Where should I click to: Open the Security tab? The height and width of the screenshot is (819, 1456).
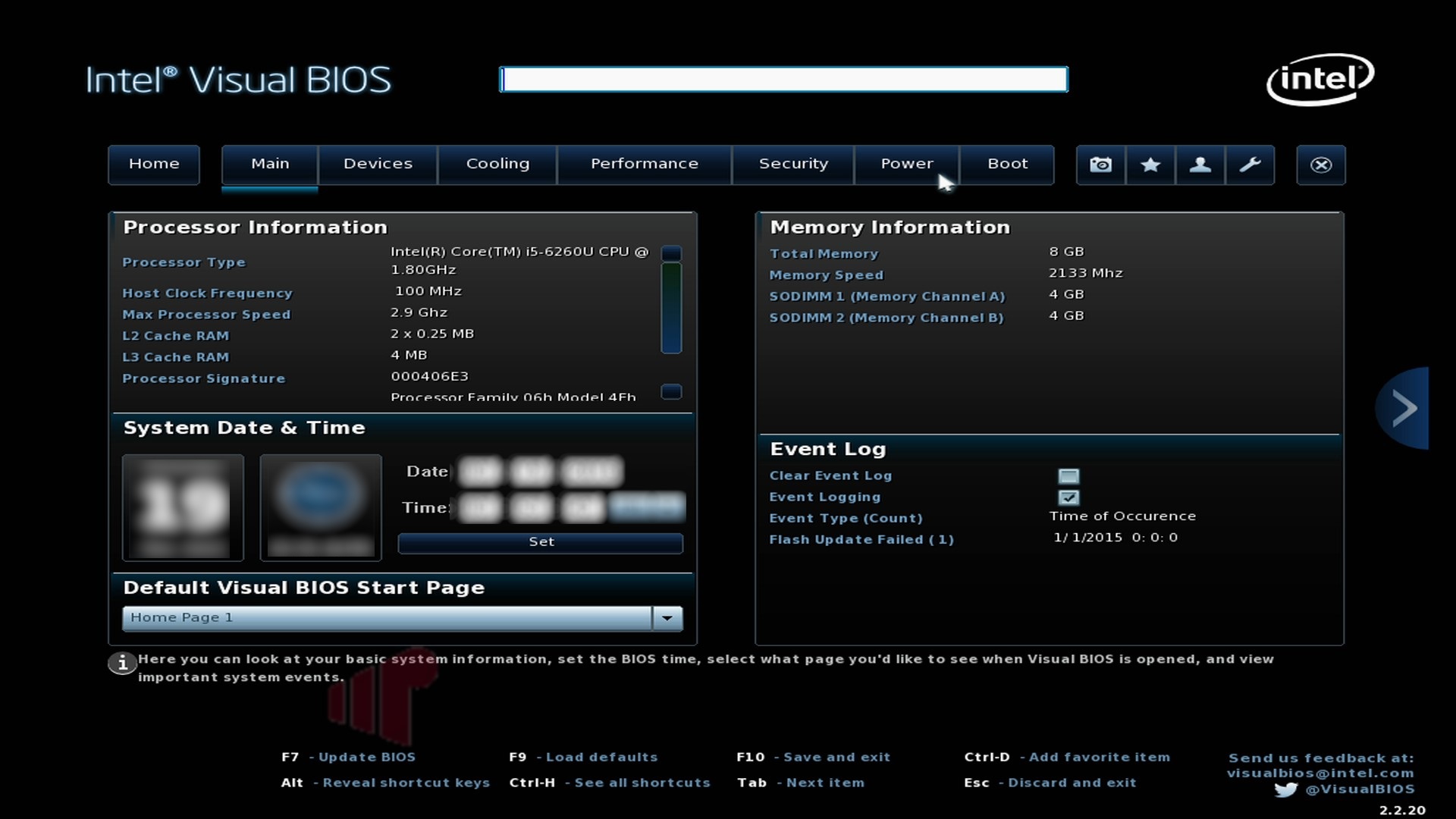(793, 165)
